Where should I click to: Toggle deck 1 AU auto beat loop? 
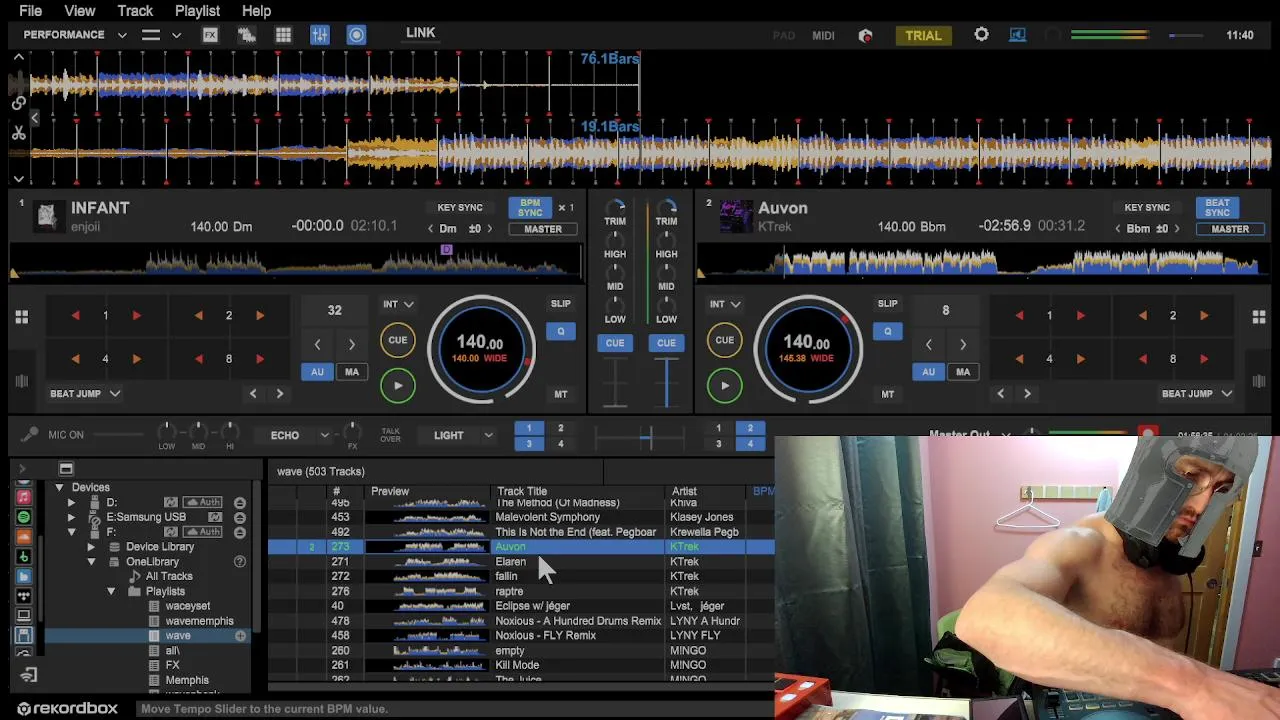pos(317,372)
